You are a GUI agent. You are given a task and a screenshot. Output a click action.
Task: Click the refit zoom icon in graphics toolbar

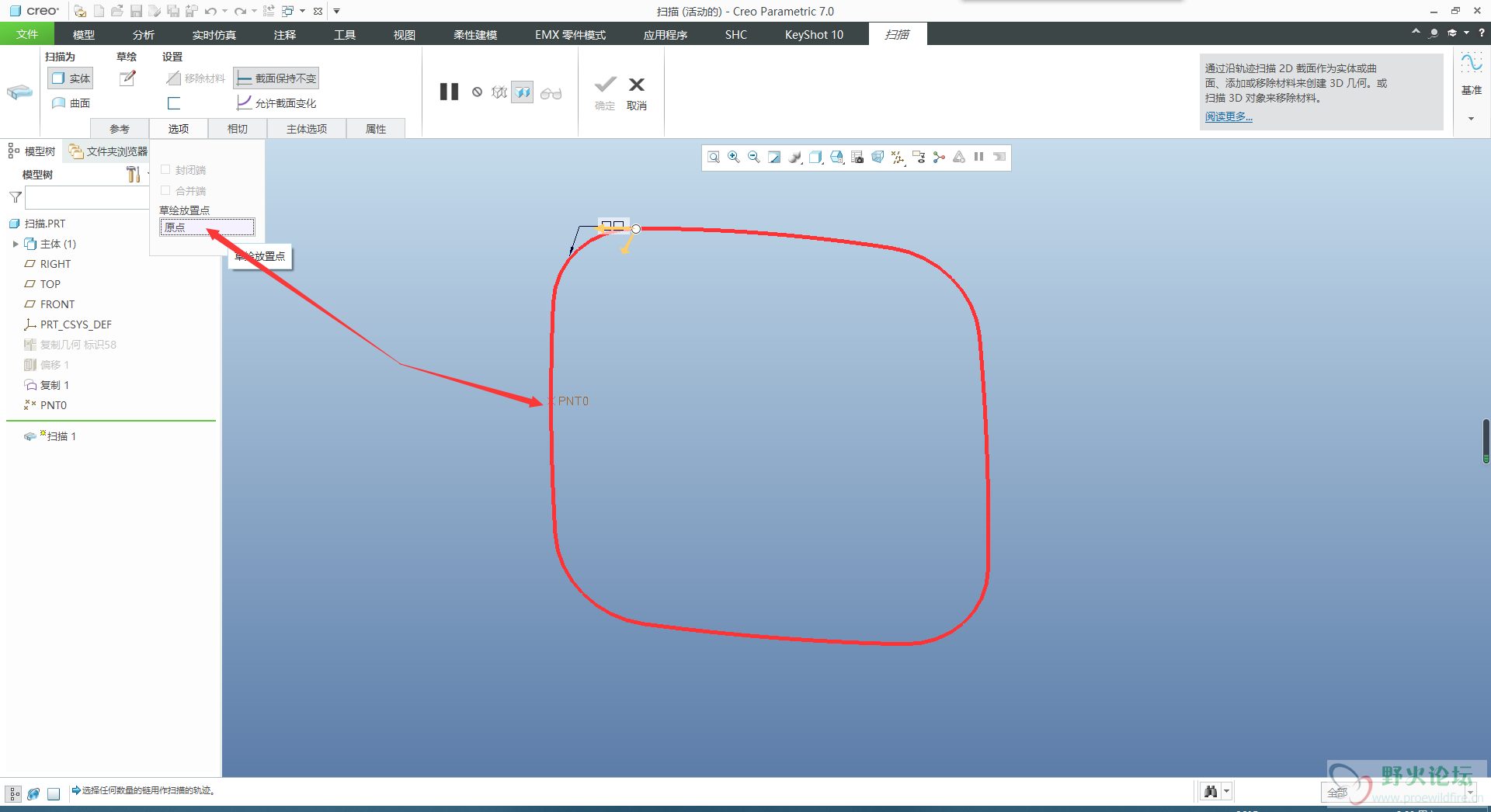coord(714,158)
